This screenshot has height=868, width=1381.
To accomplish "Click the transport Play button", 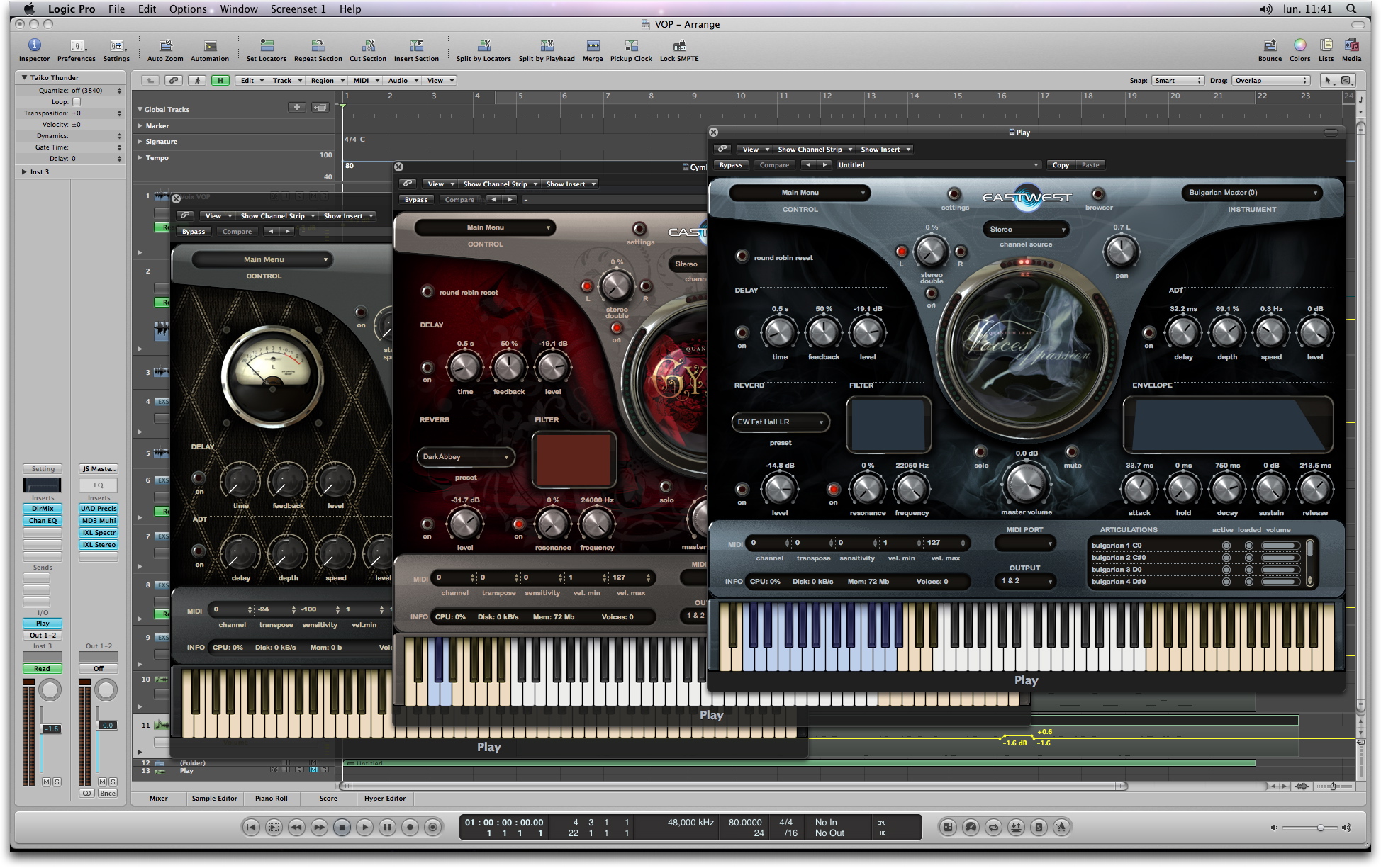I will 364,827.
